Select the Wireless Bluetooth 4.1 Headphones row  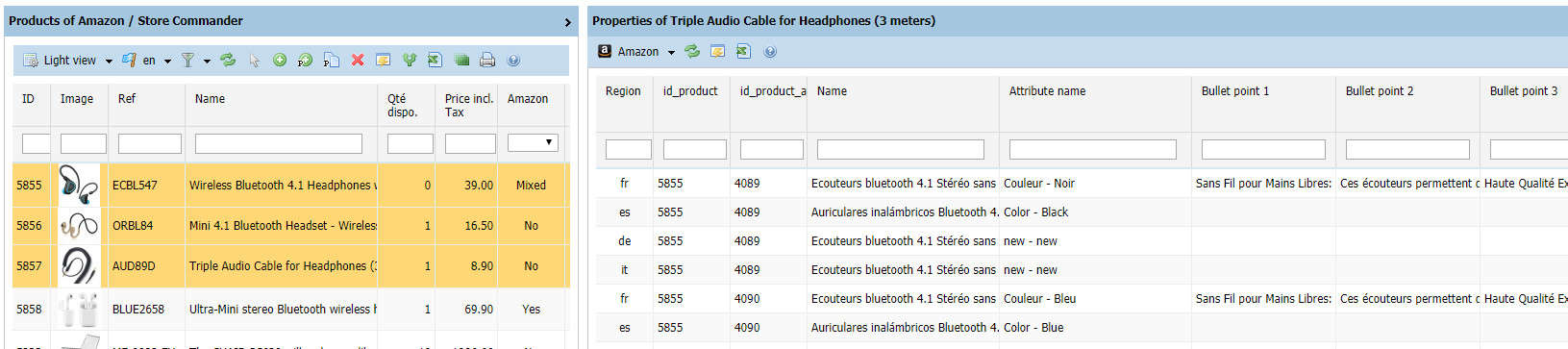click(291, 185)
